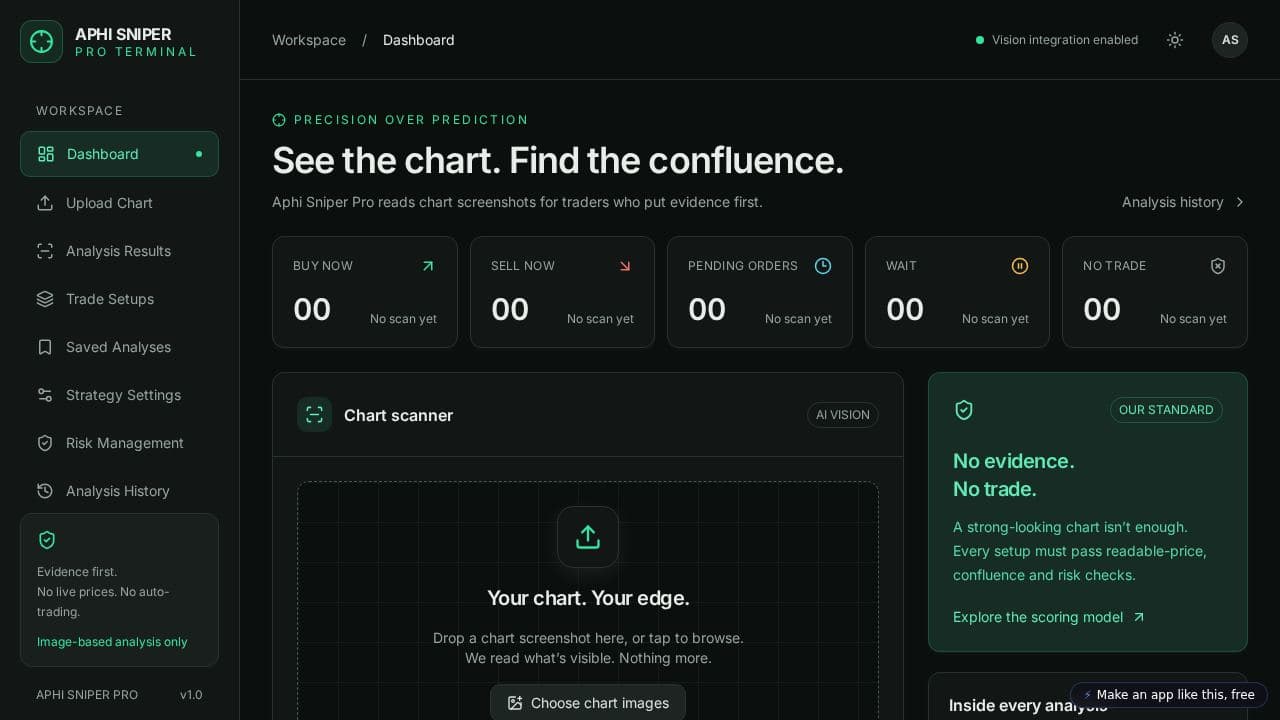Open Analysis Results in sidebar
The width and height of the screenshot is (1280, 720).
point(119,251)
